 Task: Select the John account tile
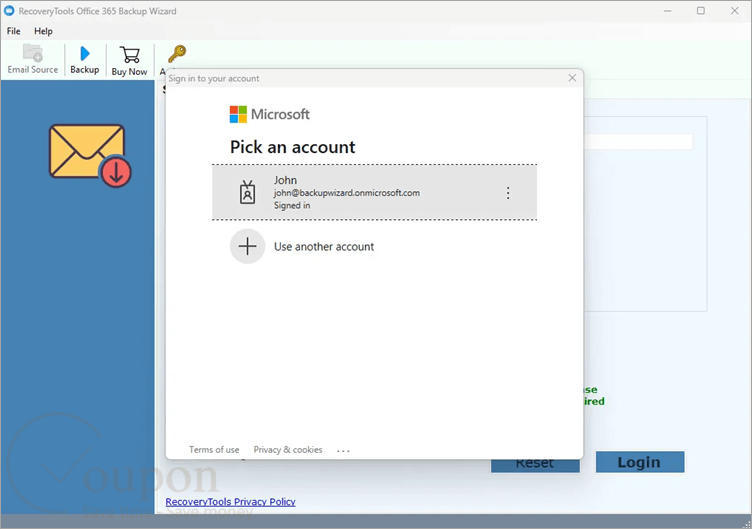pos(375,192)
